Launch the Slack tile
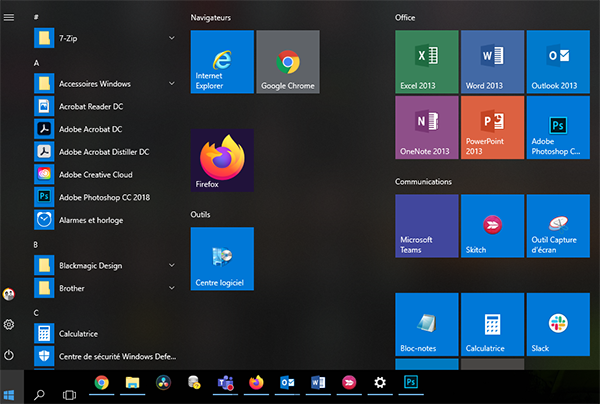This screenshot has height=404, width=600. coord(557,323)
